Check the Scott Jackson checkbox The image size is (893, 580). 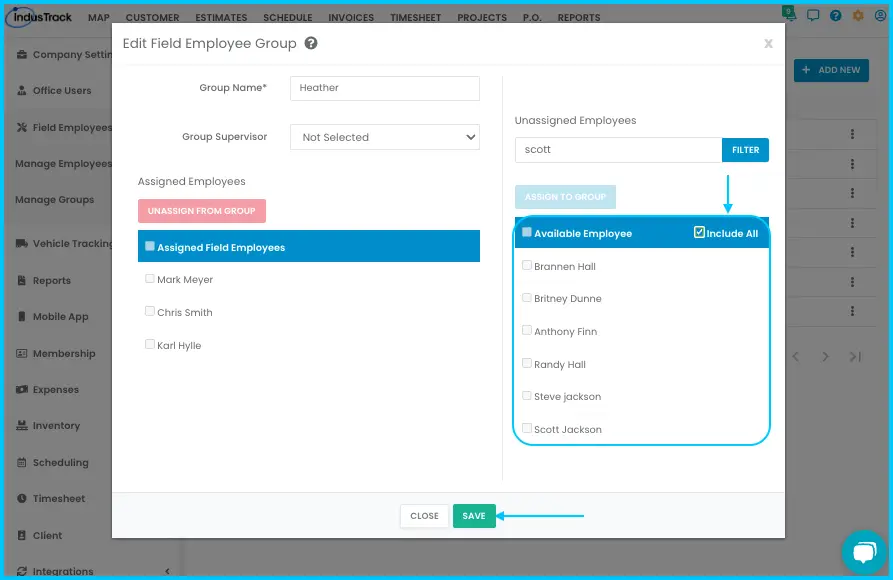(527, 428)
